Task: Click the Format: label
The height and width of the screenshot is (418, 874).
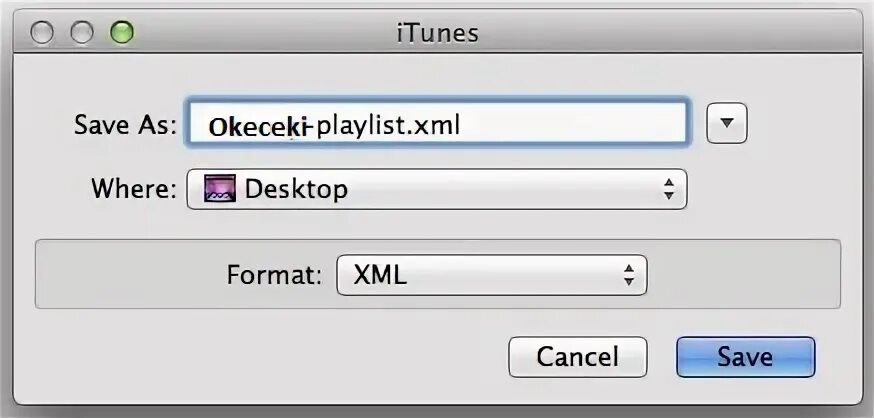Action: point(274,275)
